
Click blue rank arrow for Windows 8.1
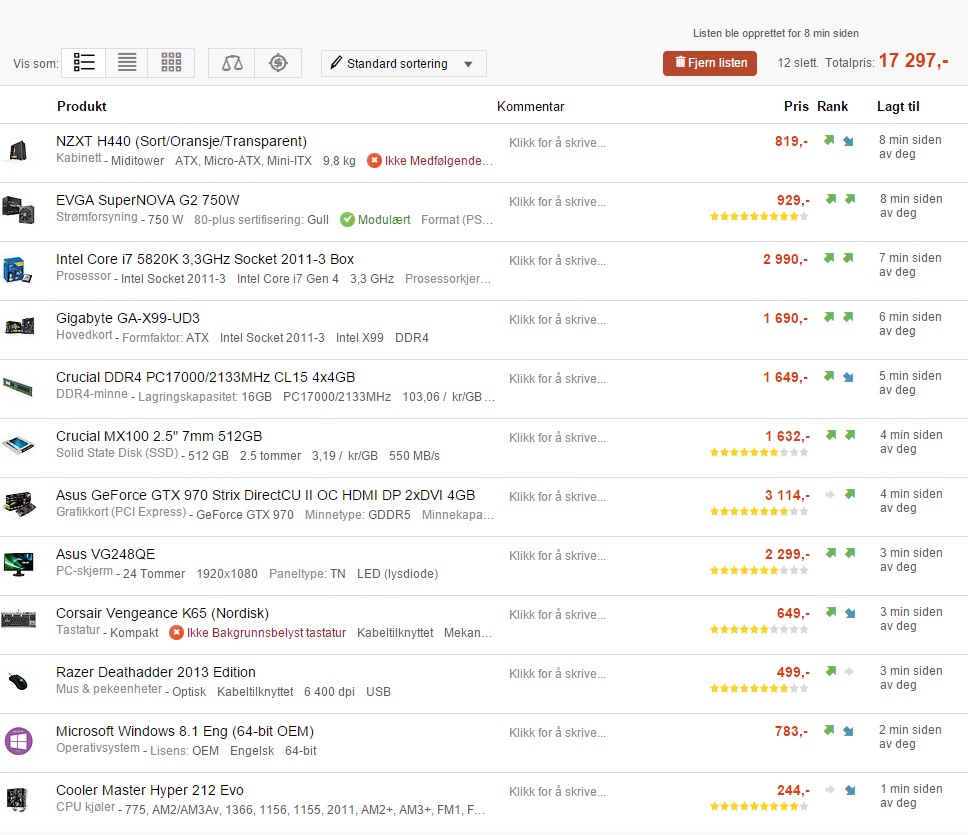(x=848, y=731)
